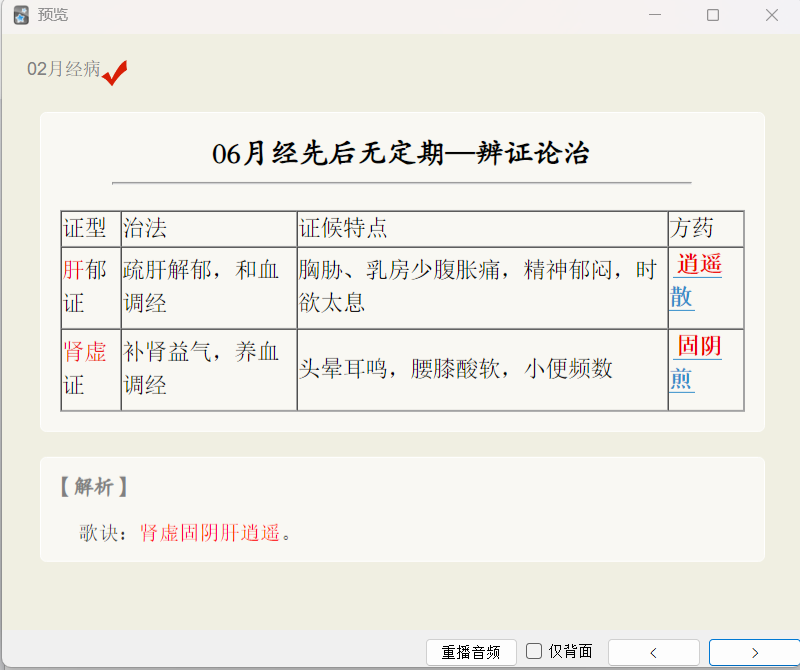The height and width of the screenshot is (670, 800).
Task: Click the 02月经病 deck label
Action: click(x=63, y=69)
